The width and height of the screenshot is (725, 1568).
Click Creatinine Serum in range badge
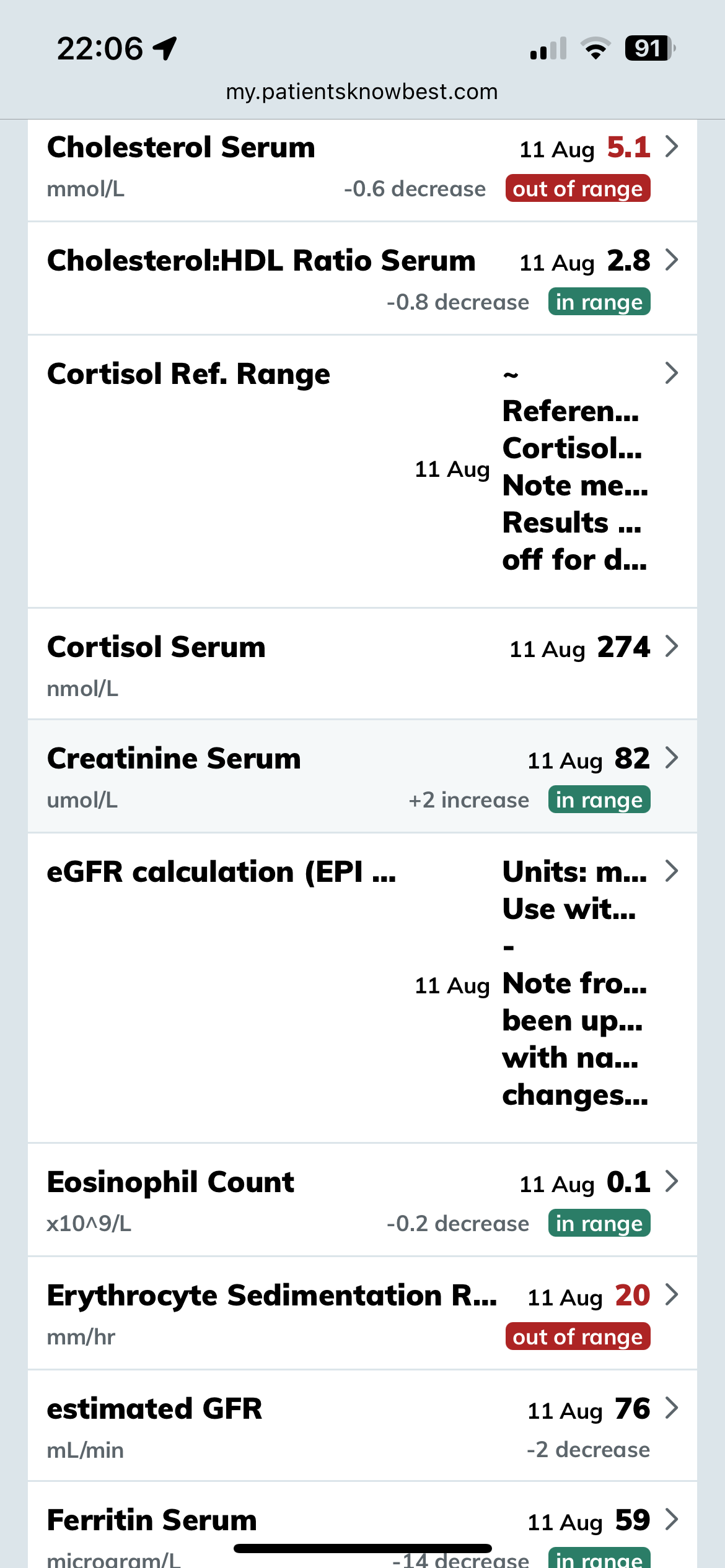point(599,799)
